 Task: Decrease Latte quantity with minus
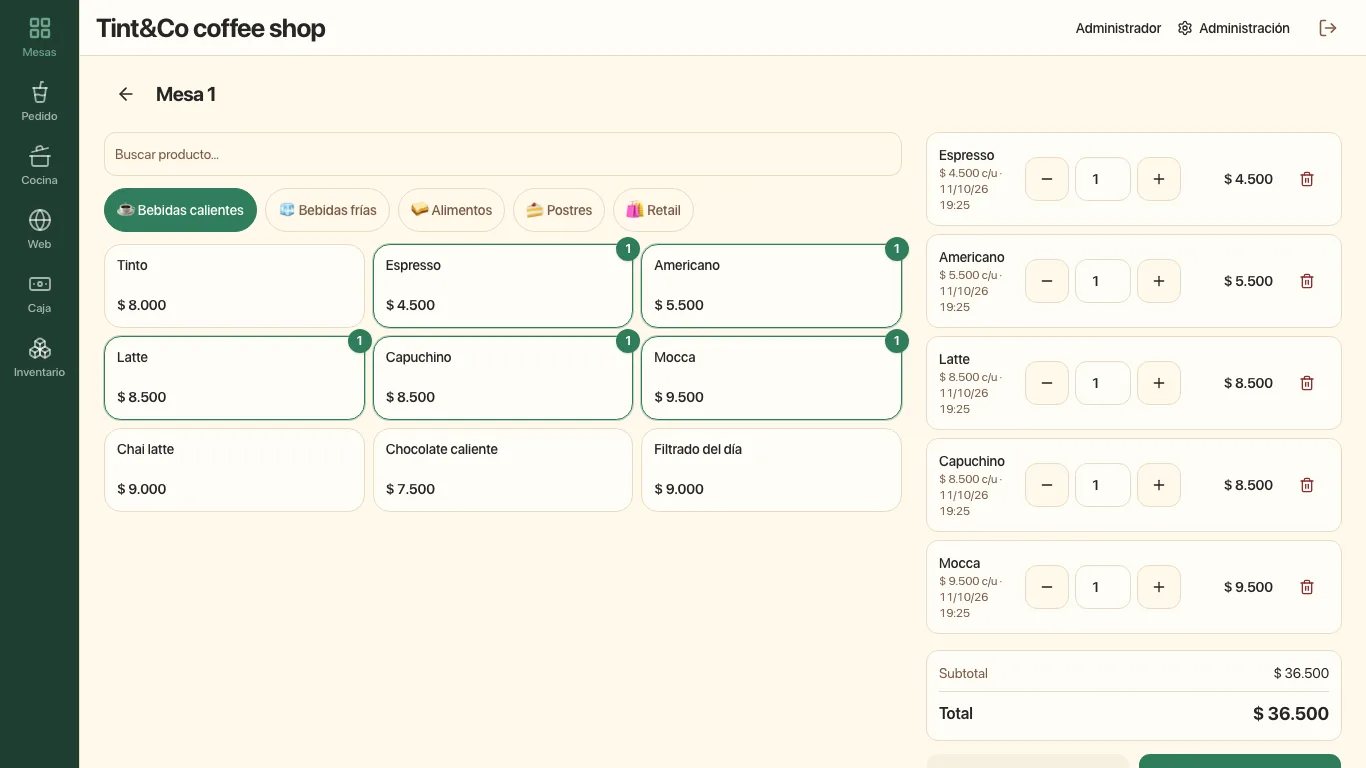coord(1047,383)
